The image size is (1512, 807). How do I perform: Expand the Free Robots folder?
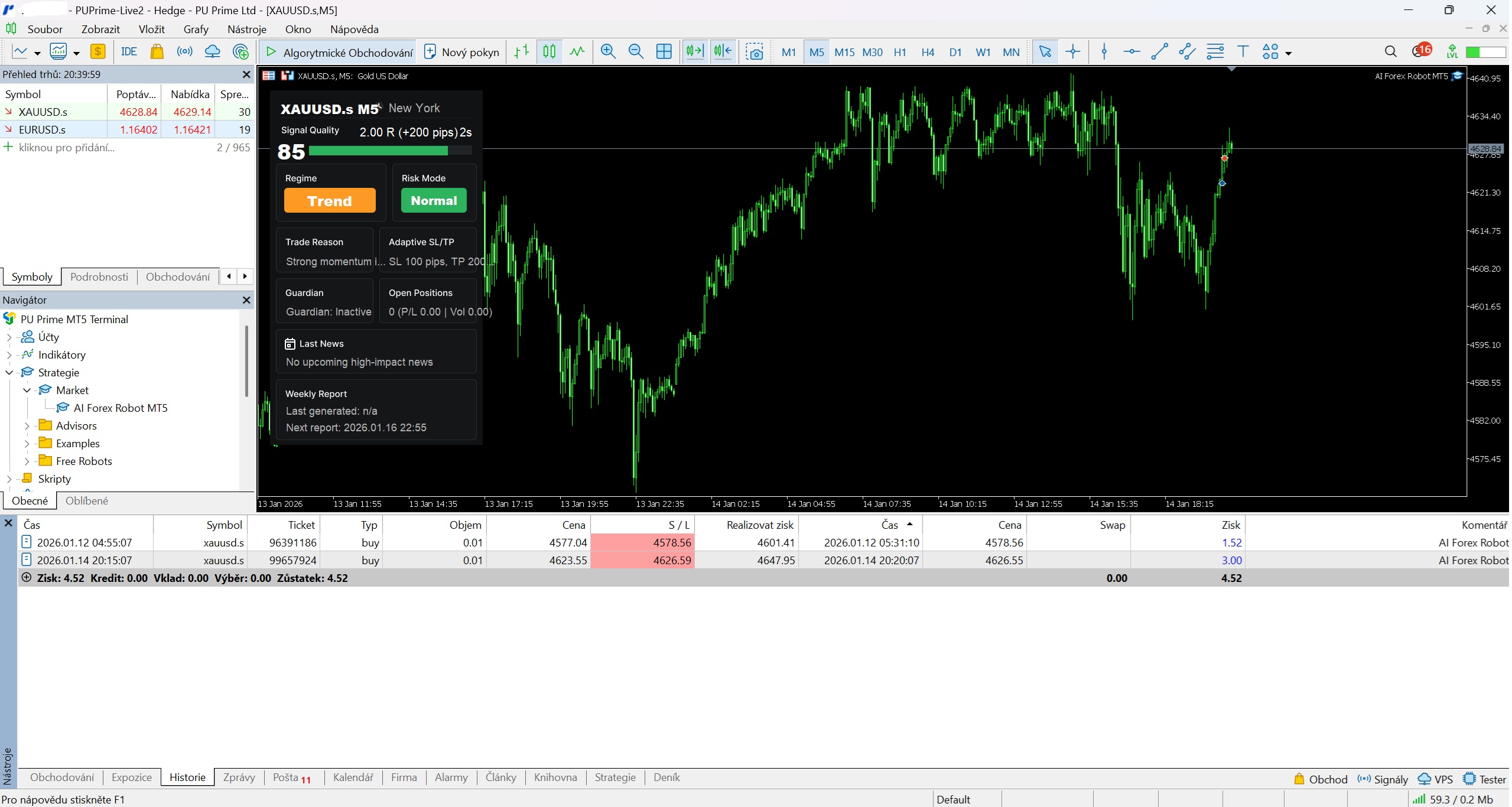point(27,461)
